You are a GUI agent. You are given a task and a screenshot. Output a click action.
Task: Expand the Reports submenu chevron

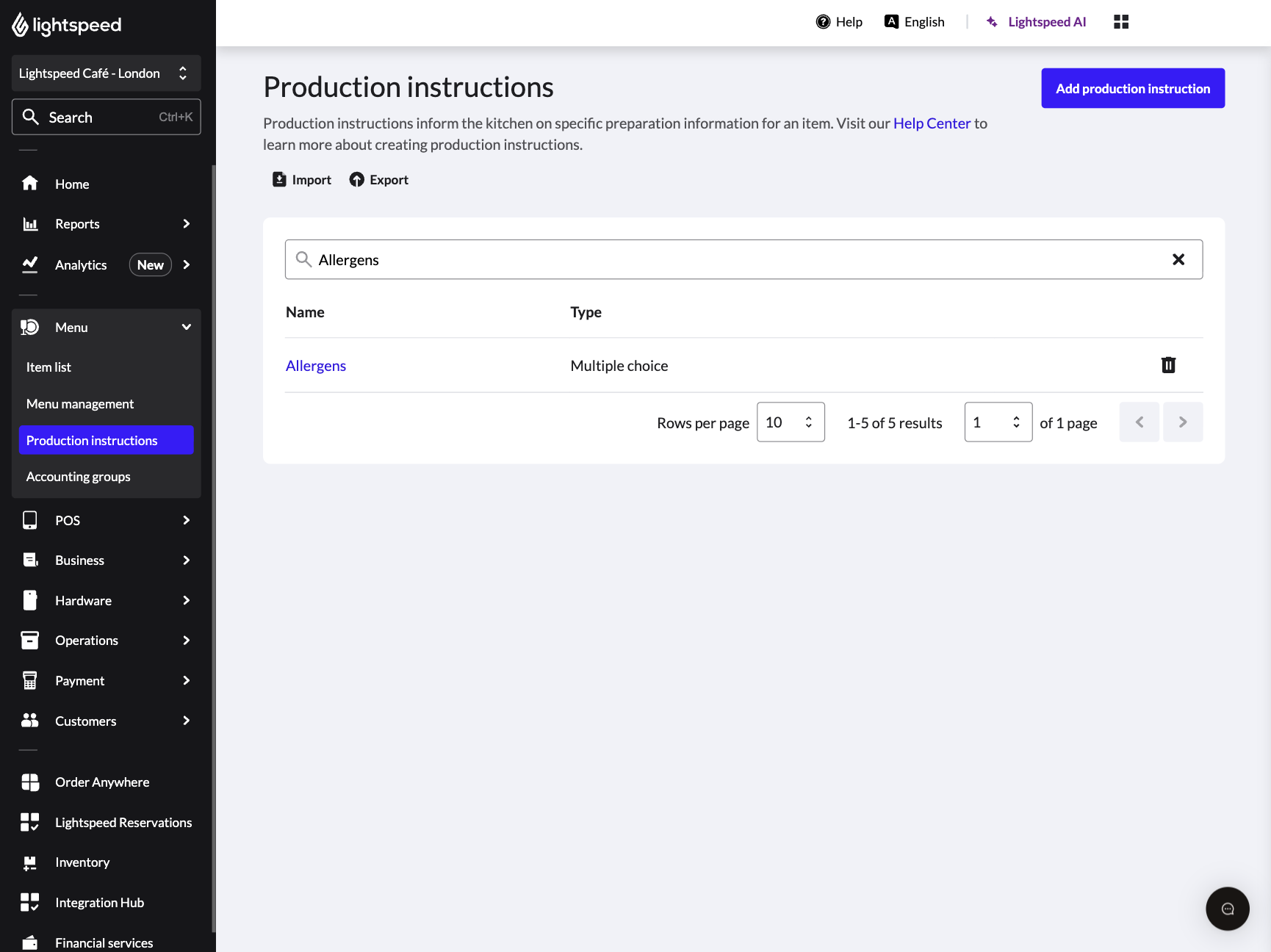pos(187,224)
